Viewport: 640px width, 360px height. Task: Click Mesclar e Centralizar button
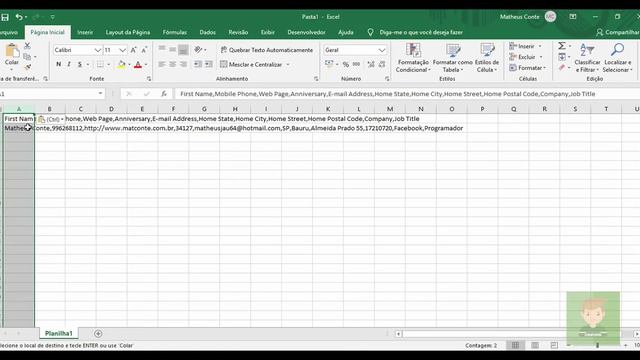[251, 64]
